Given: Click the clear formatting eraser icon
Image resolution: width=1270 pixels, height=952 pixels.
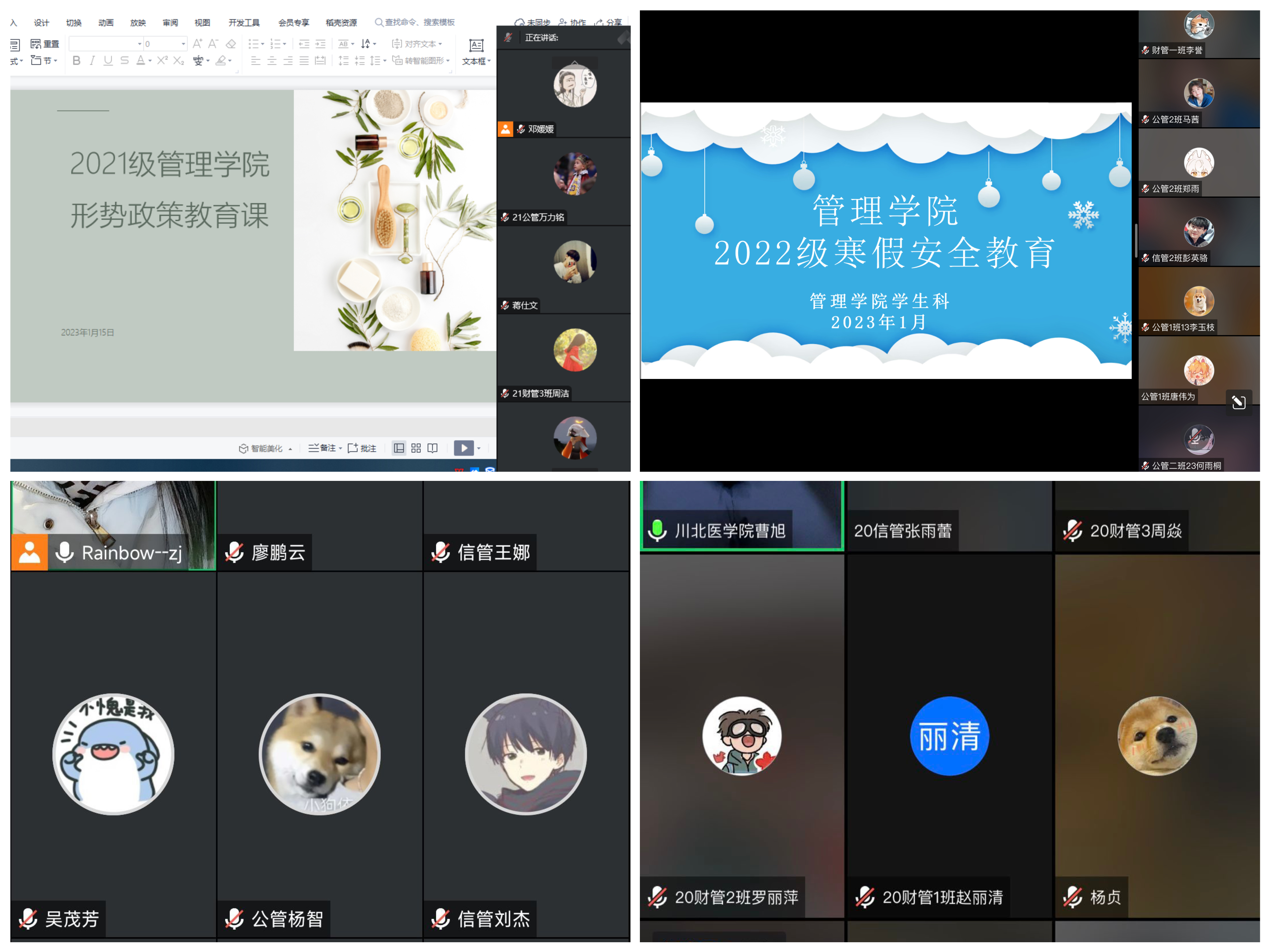Looking at the screenshot, I should (x=231, y=44).
